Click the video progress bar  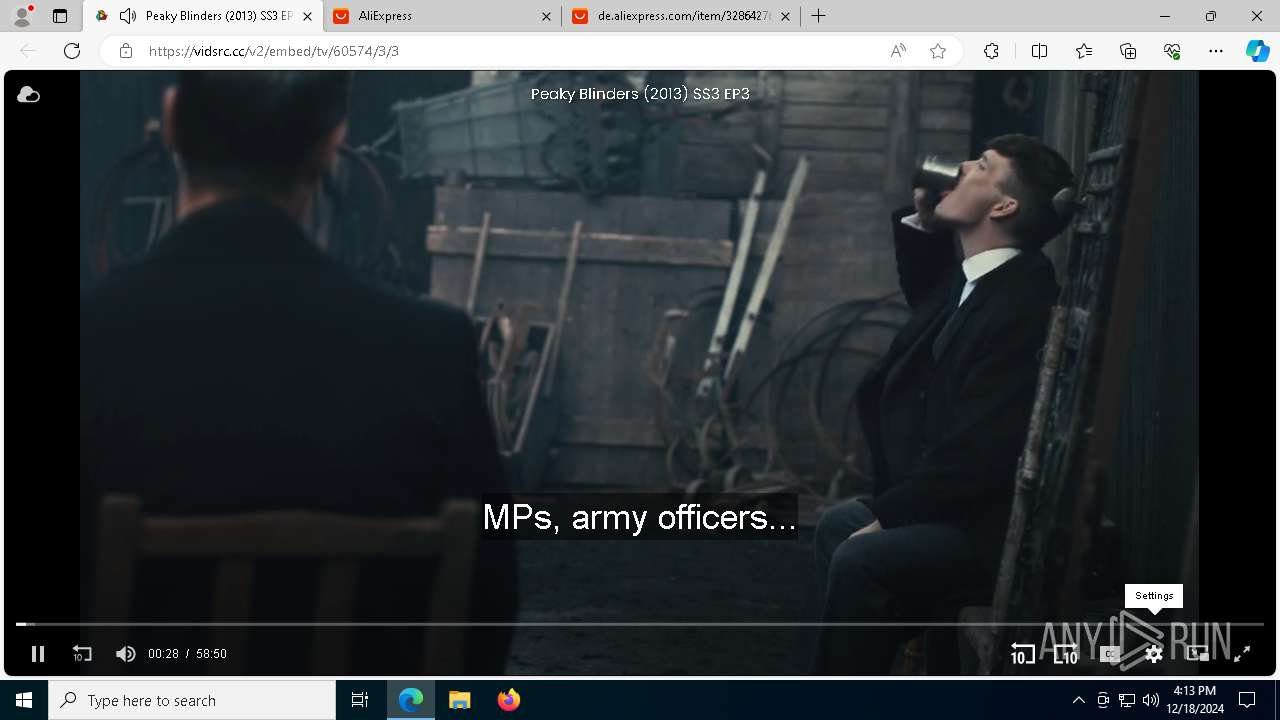pyautogui.click(x=640, y=624)
